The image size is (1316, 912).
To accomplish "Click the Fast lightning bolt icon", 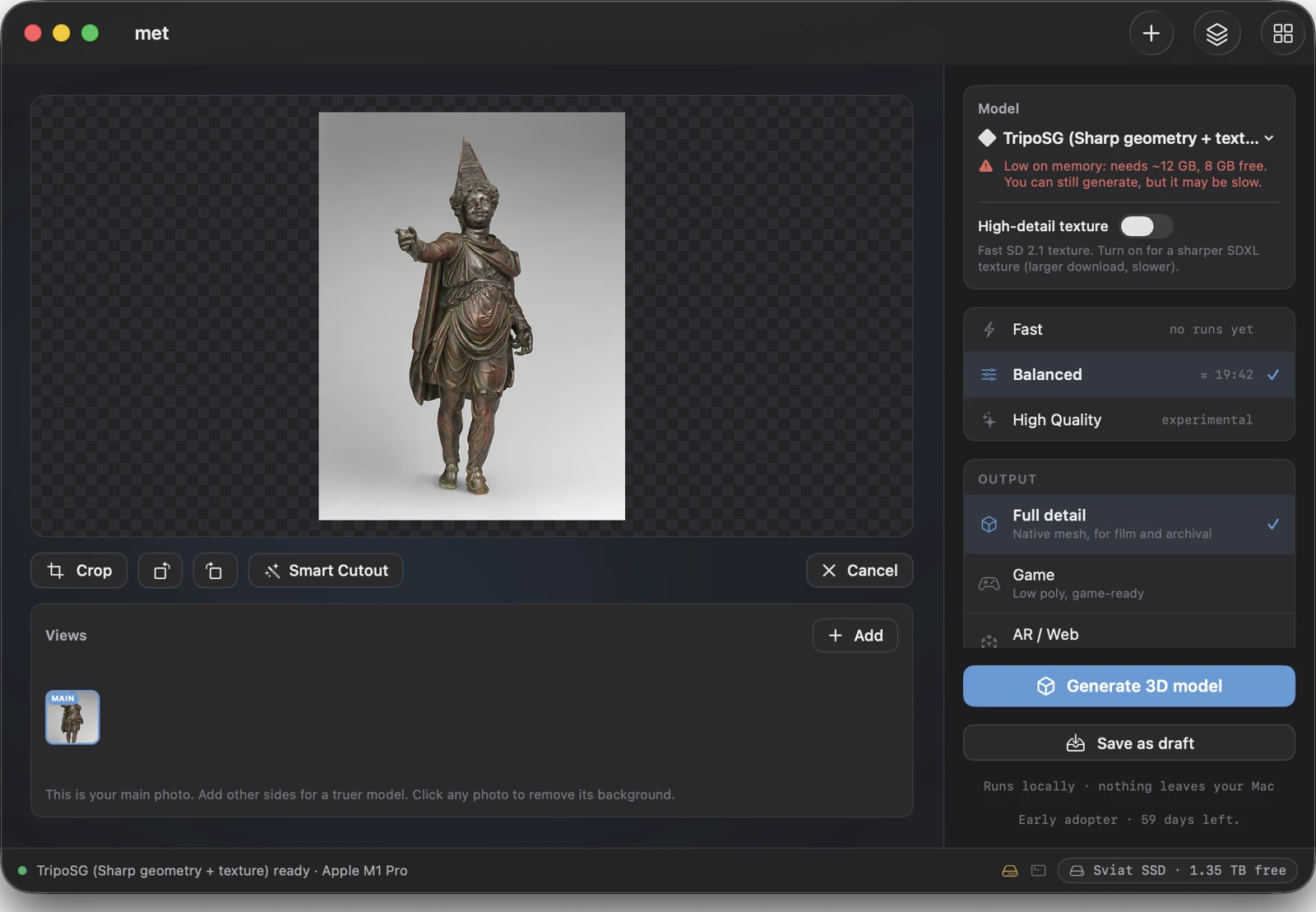I will (x=989, y=330).
